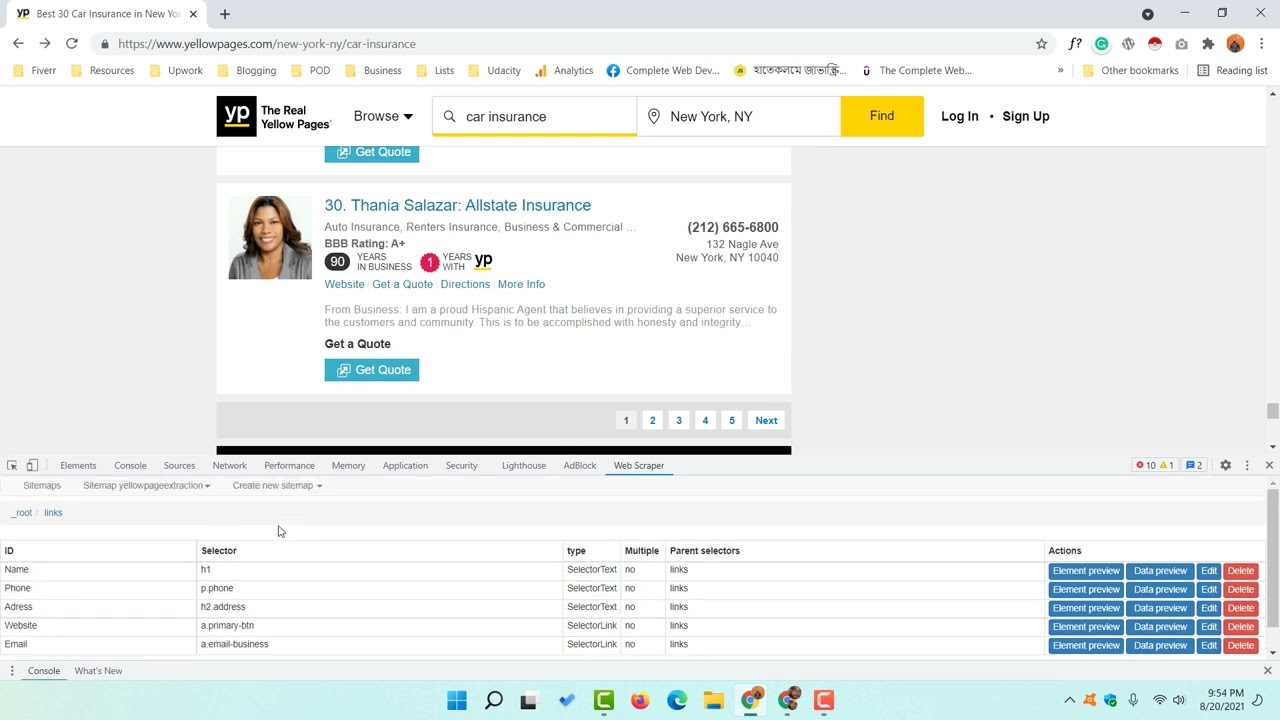Click the _root breadcrumb
1280x720 pixels.
pos(22,513)
